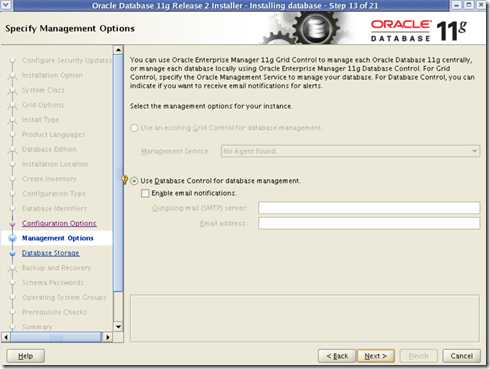This screenshot has width=490, height=369.
Task: Click the Database Edition step
Action: (49, 149)
